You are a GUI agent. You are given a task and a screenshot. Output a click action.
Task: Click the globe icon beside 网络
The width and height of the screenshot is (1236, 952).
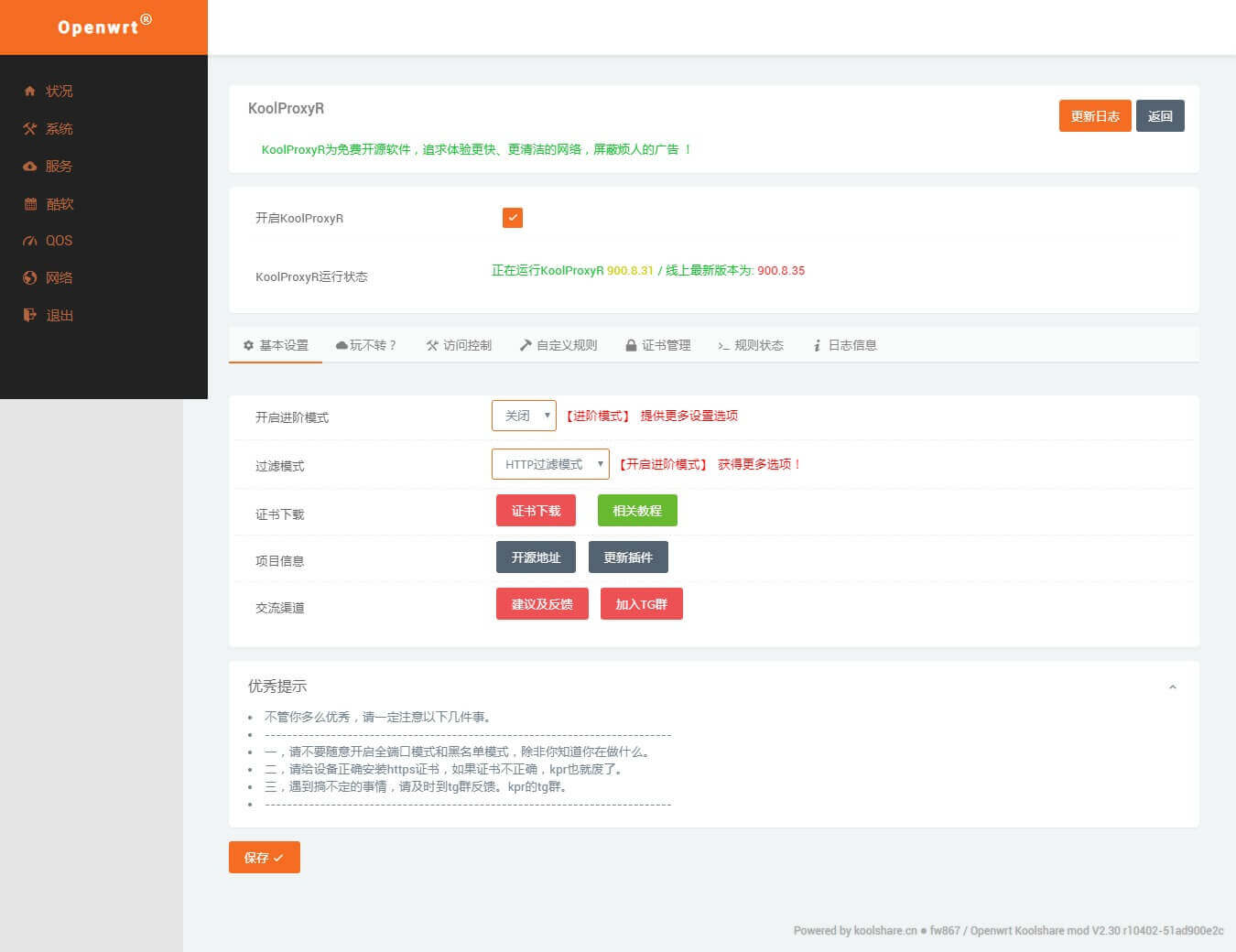[x=30, y=277]
